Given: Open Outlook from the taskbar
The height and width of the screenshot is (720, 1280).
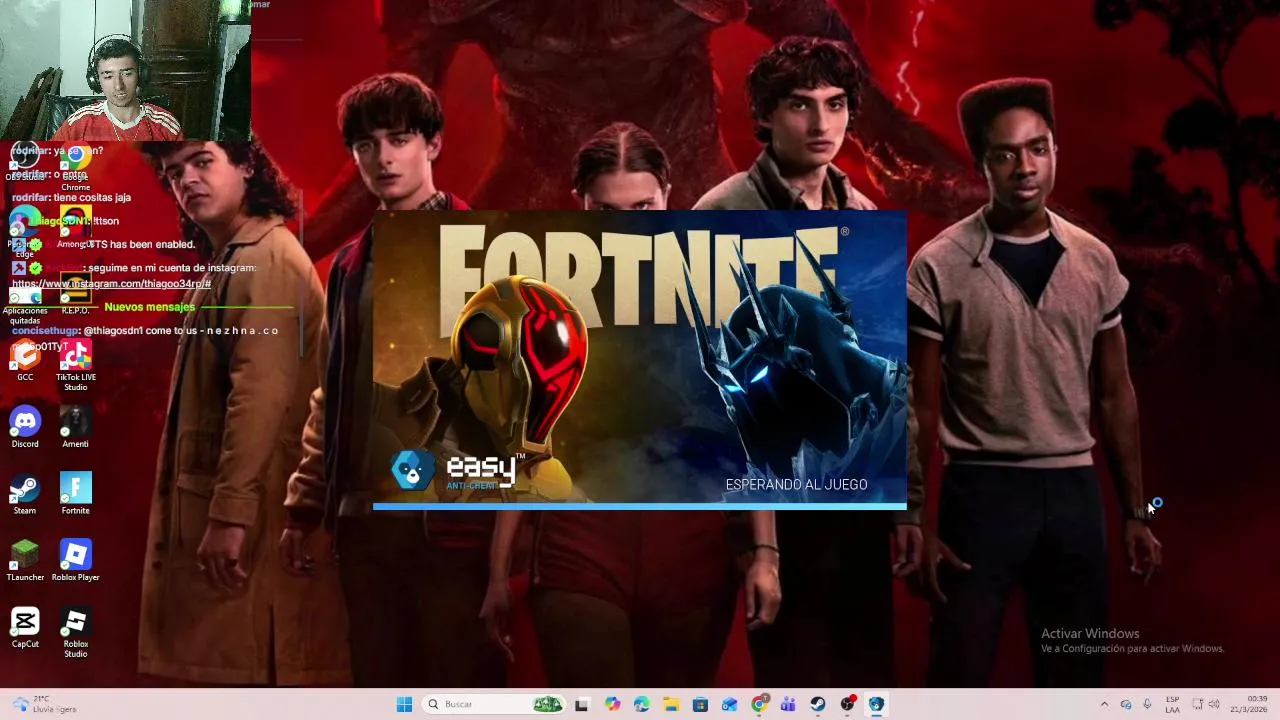Looking at the screenshot, I should pos(730,704).
